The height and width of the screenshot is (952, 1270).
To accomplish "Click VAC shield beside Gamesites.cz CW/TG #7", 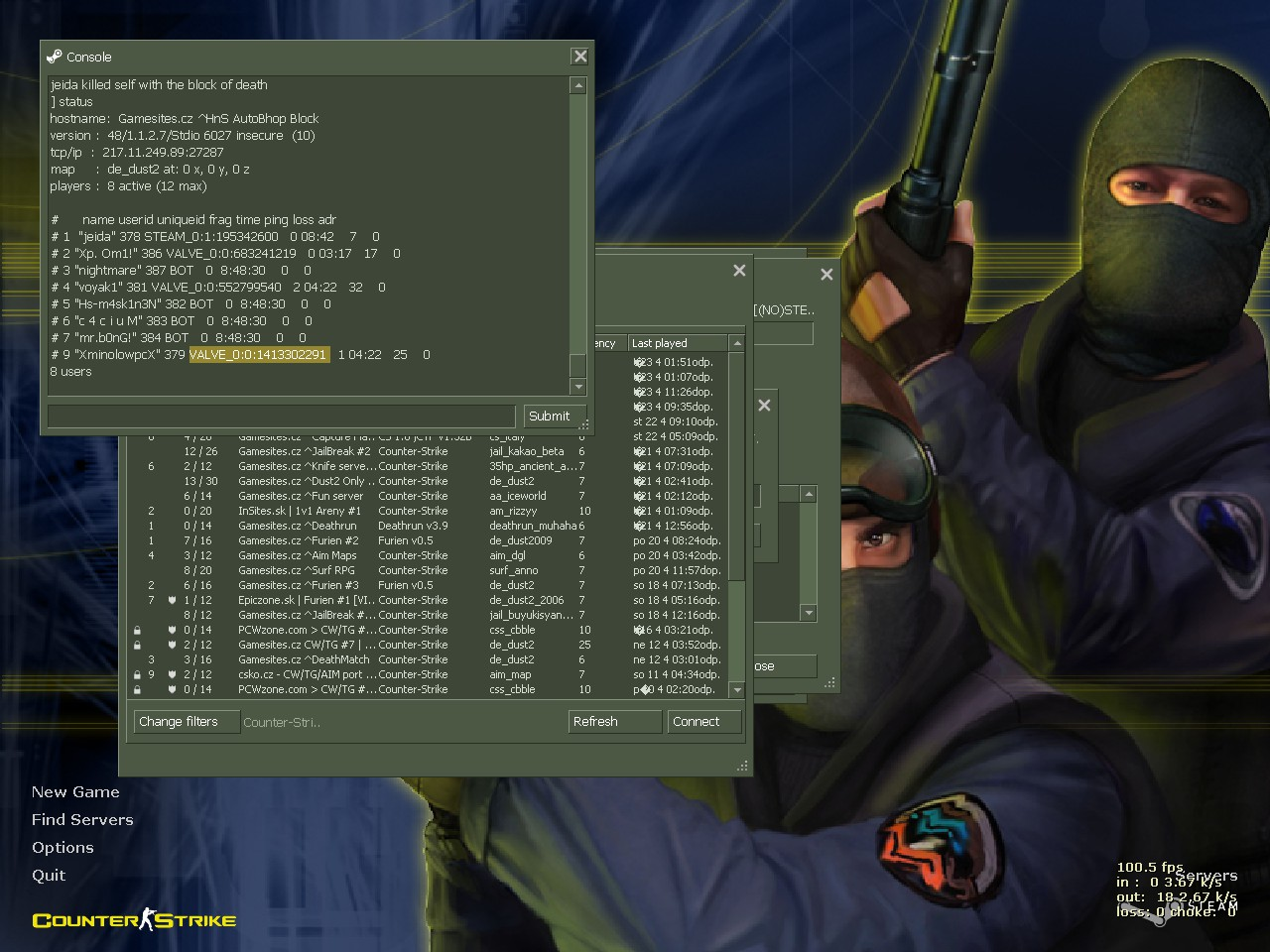I will pyautogui.click(x=172, y=645).
